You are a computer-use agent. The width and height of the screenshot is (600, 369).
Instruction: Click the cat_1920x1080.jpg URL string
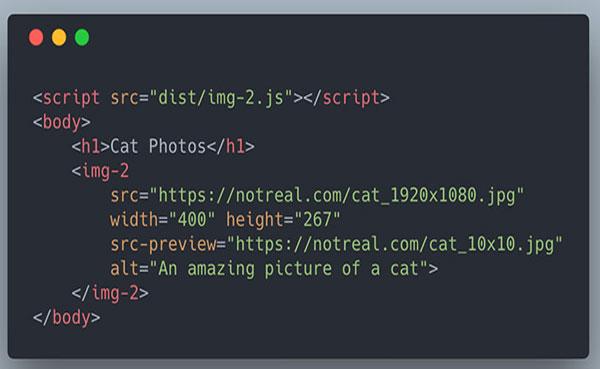pyautogui.click(x=337, y=196)
